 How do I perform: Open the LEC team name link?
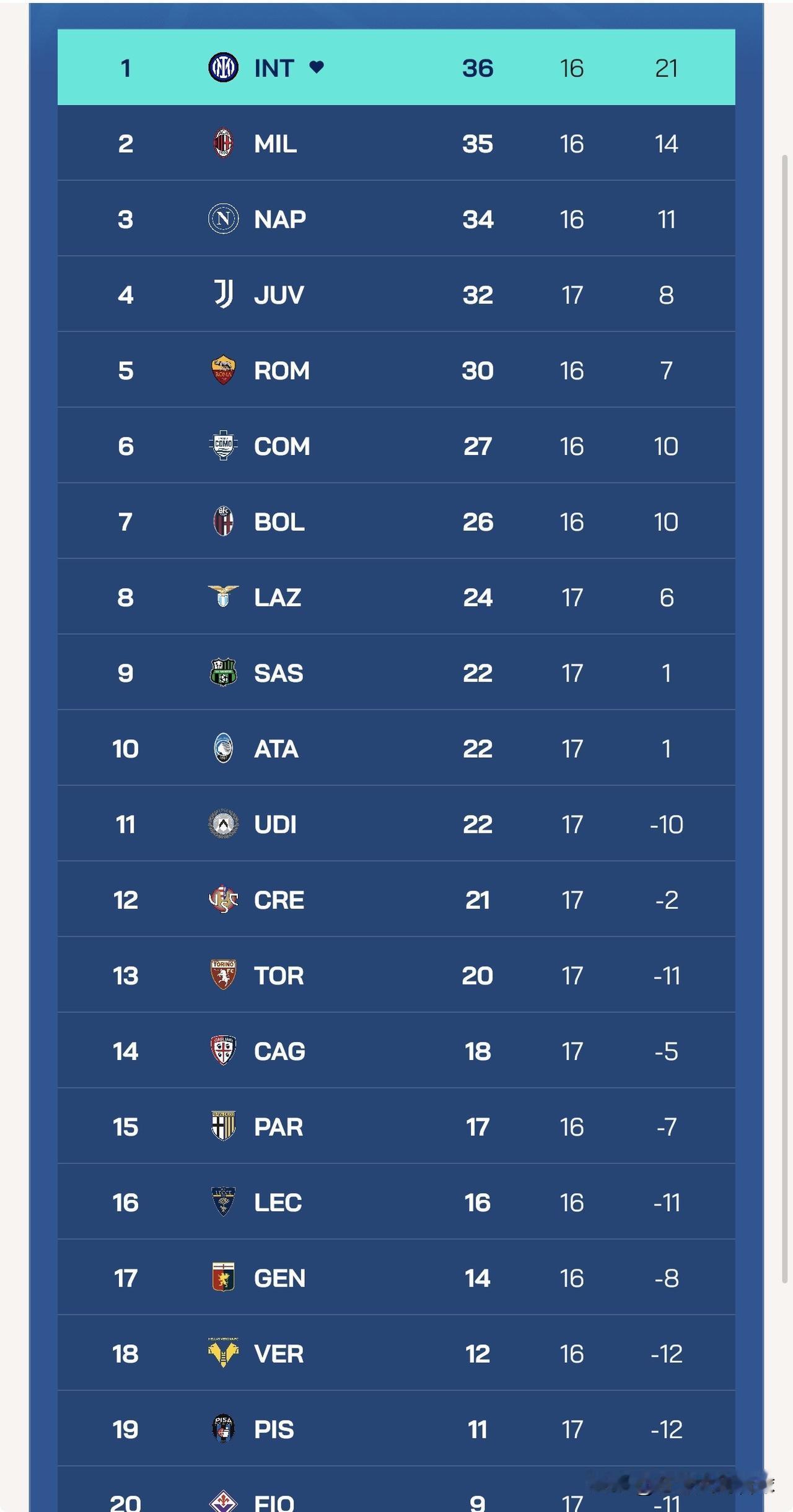pyautogui.click(x=278, y=1202)
